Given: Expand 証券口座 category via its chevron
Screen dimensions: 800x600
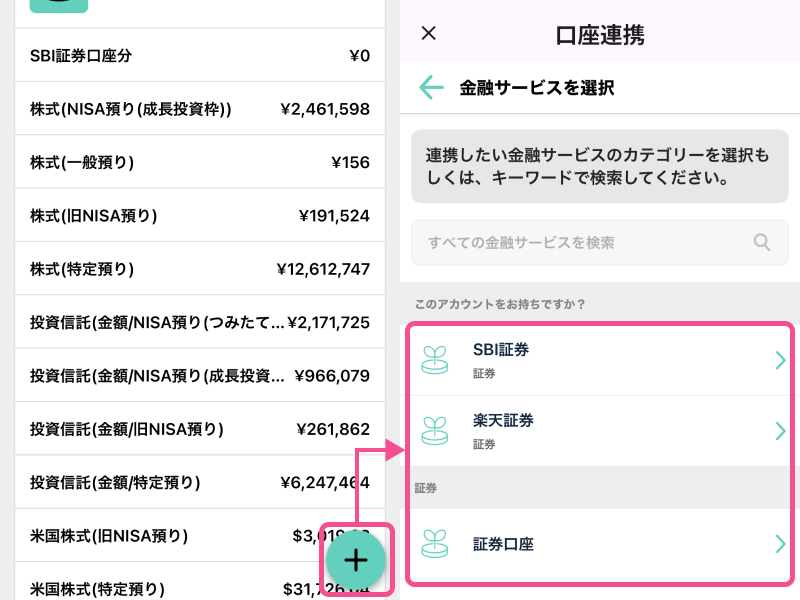Looking at the screenshot, I should point(780,544).
